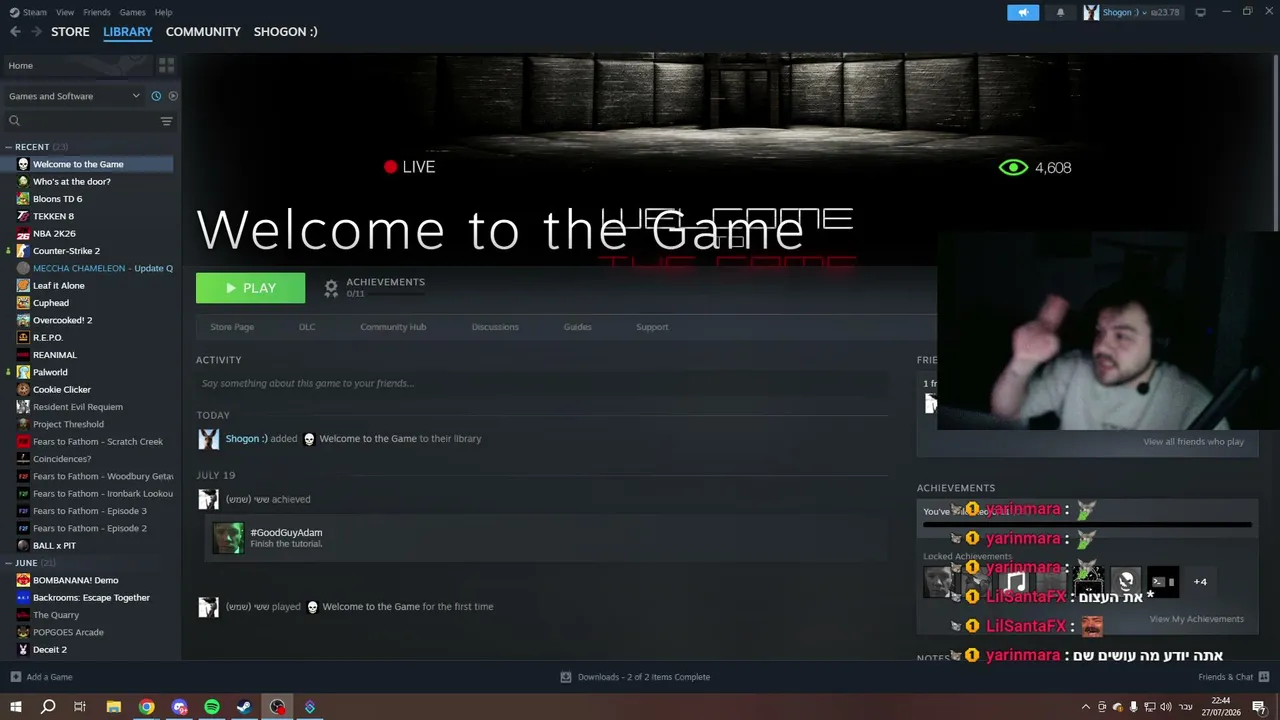
Task: Open Spotify from the taskbar
Action: point(212,707)
